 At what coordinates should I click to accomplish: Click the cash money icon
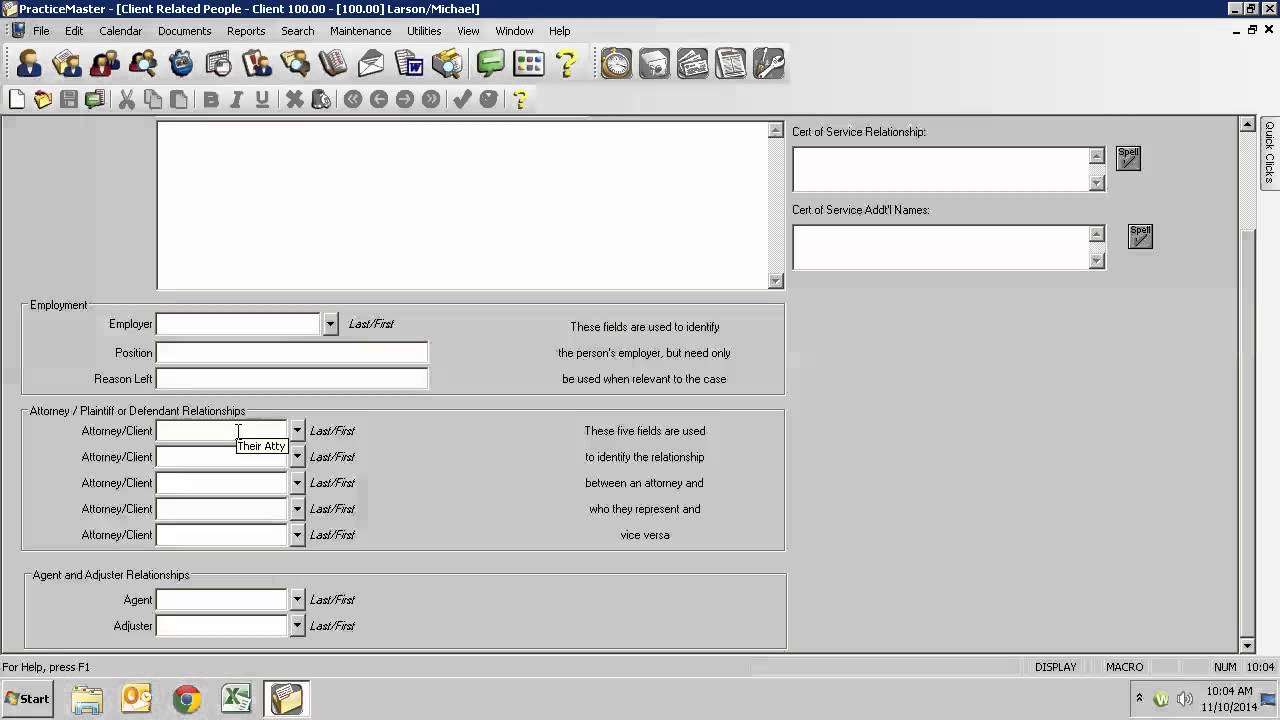tap(692, 63)
